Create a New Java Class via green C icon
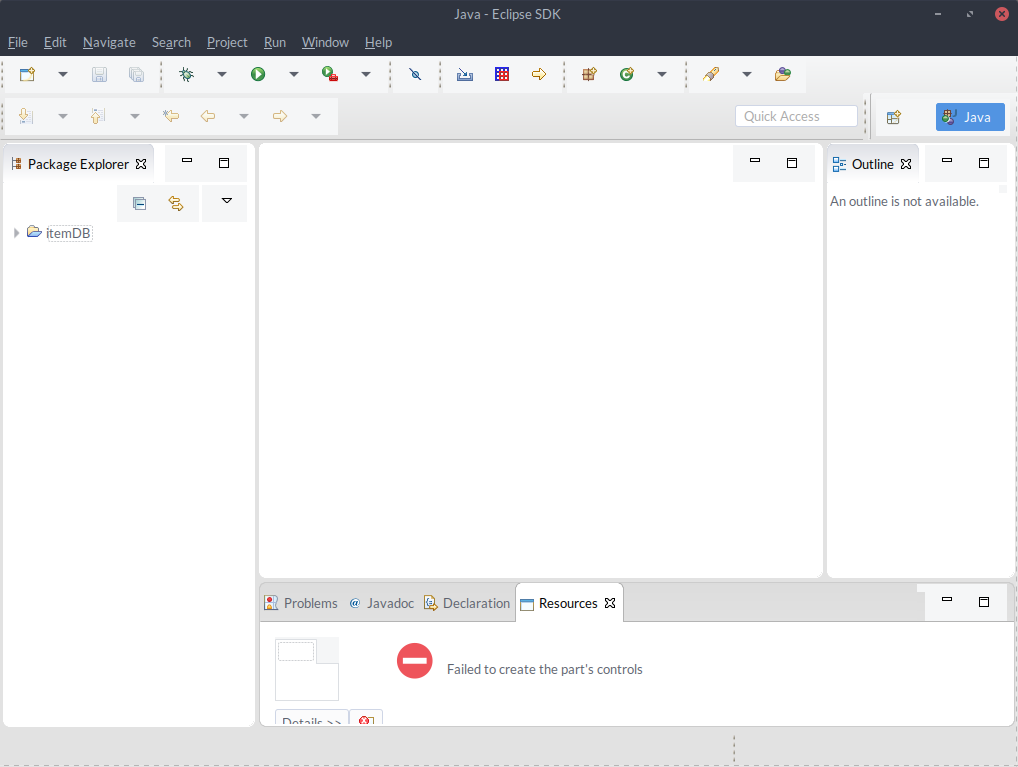Screen dimensions: 1018x767 click(627, 75)
